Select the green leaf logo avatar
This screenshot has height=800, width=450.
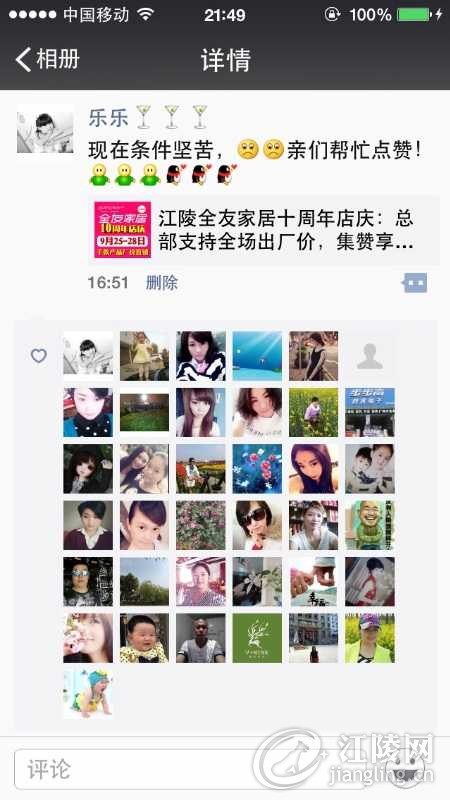click(x=257, y=638)
